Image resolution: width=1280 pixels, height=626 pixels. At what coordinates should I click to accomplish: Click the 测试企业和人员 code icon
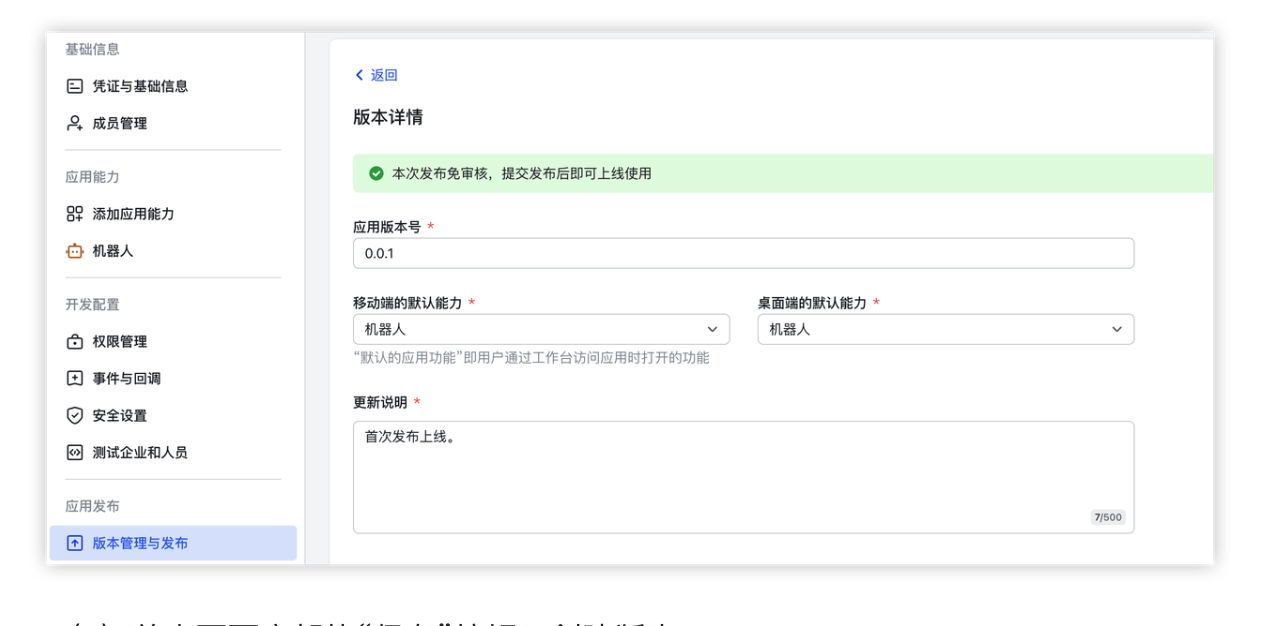tap(74, 453)
